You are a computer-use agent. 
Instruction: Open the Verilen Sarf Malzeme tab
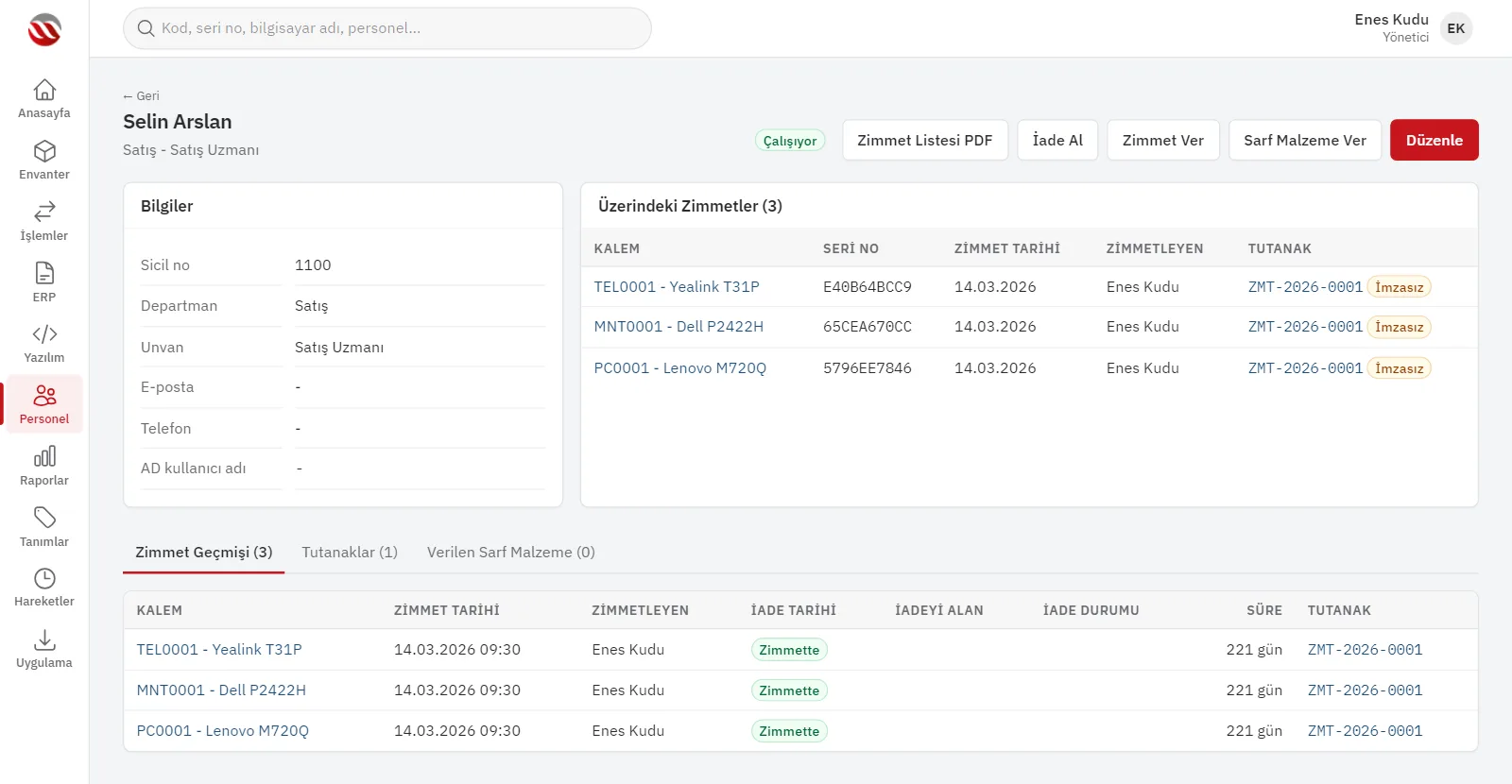tap(511, 553)
